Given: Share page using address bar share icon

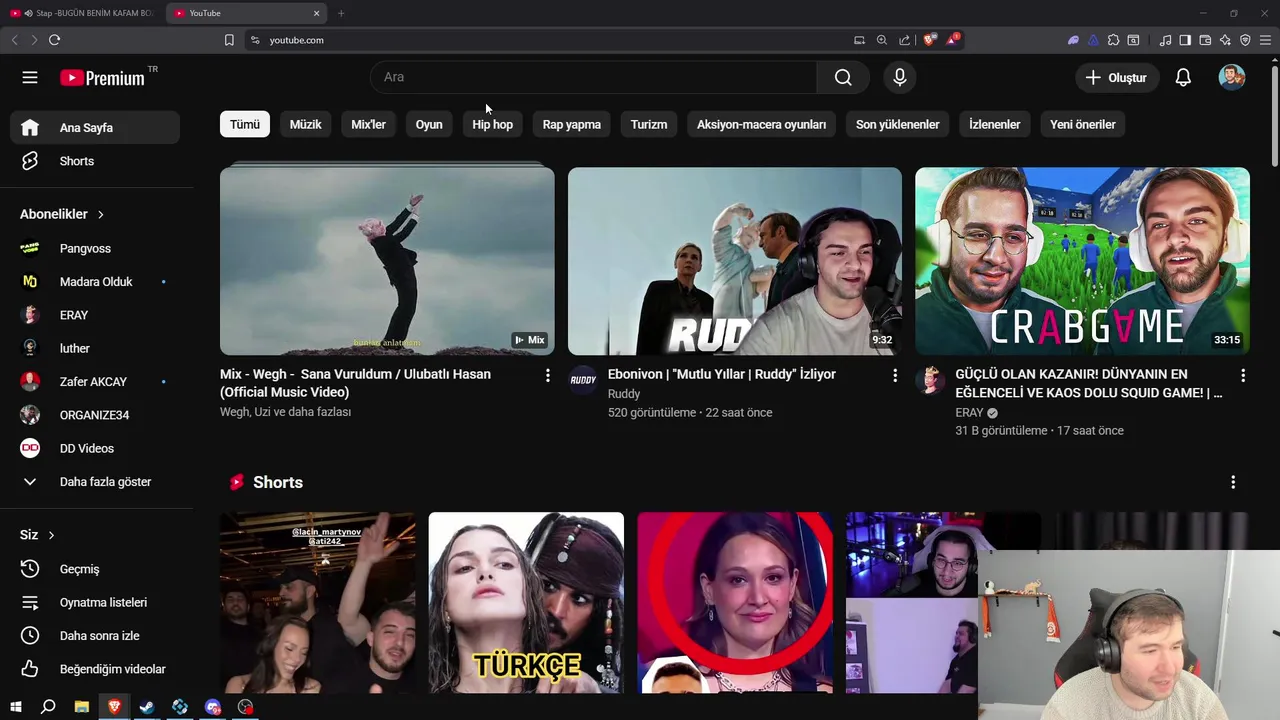Looking at the screenshot, I should point(905,40).
